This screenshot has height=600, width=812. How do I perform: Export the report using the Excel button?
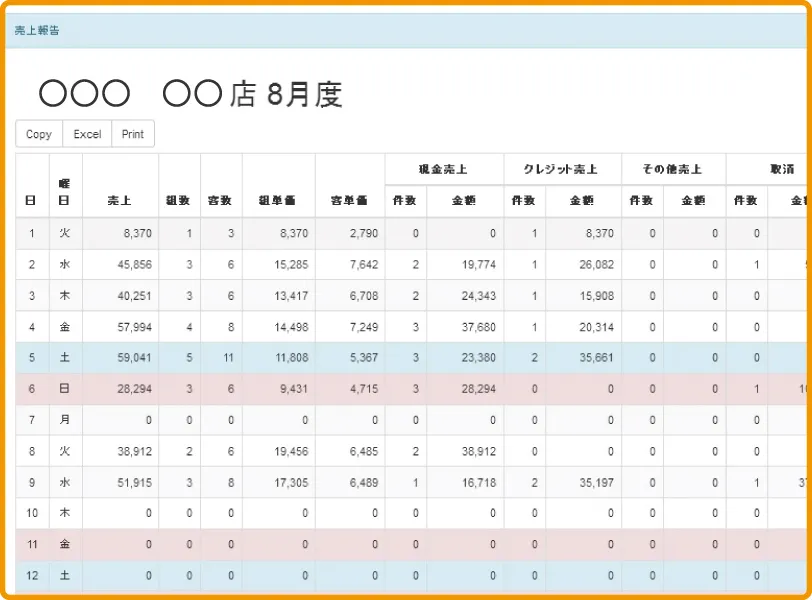87,133
